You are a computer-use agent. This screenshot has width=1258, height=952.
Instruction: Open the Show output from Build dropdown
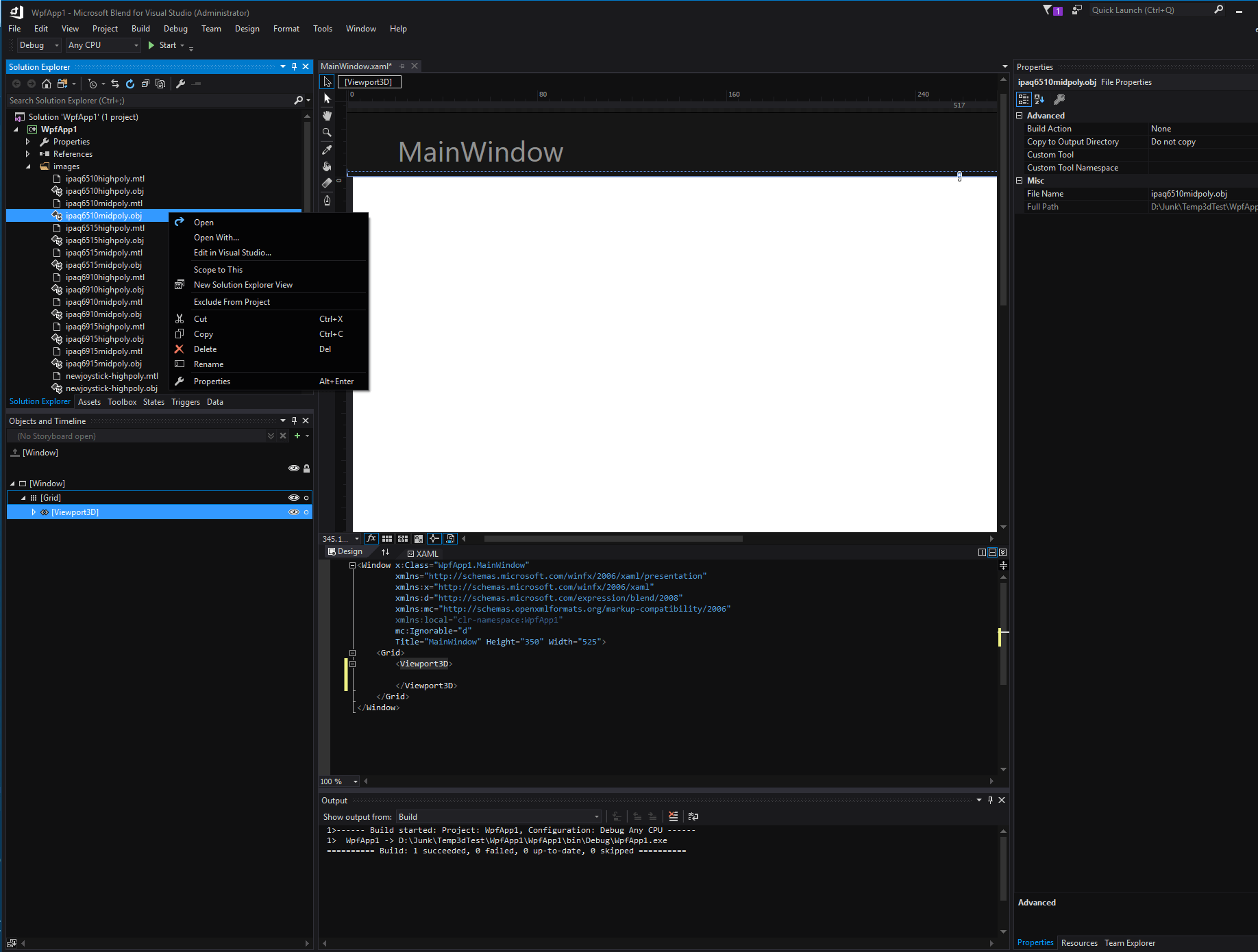499,816
